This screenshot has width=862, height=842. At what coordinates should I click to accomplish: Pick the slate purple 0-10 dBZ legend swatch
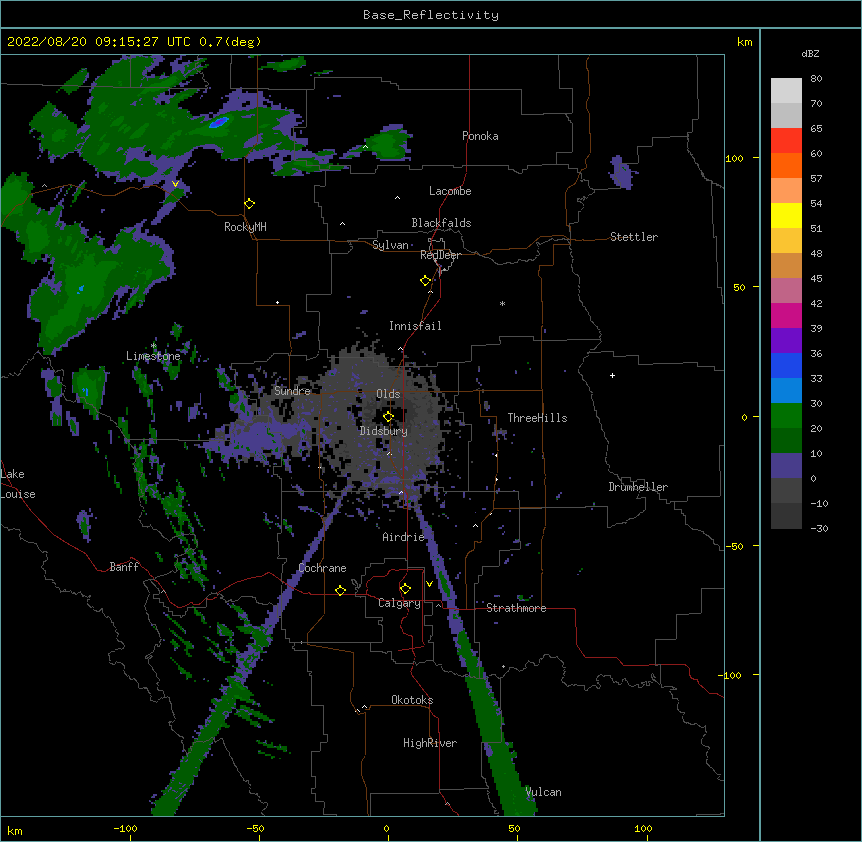pyautogui.click(x=786, y=466)
